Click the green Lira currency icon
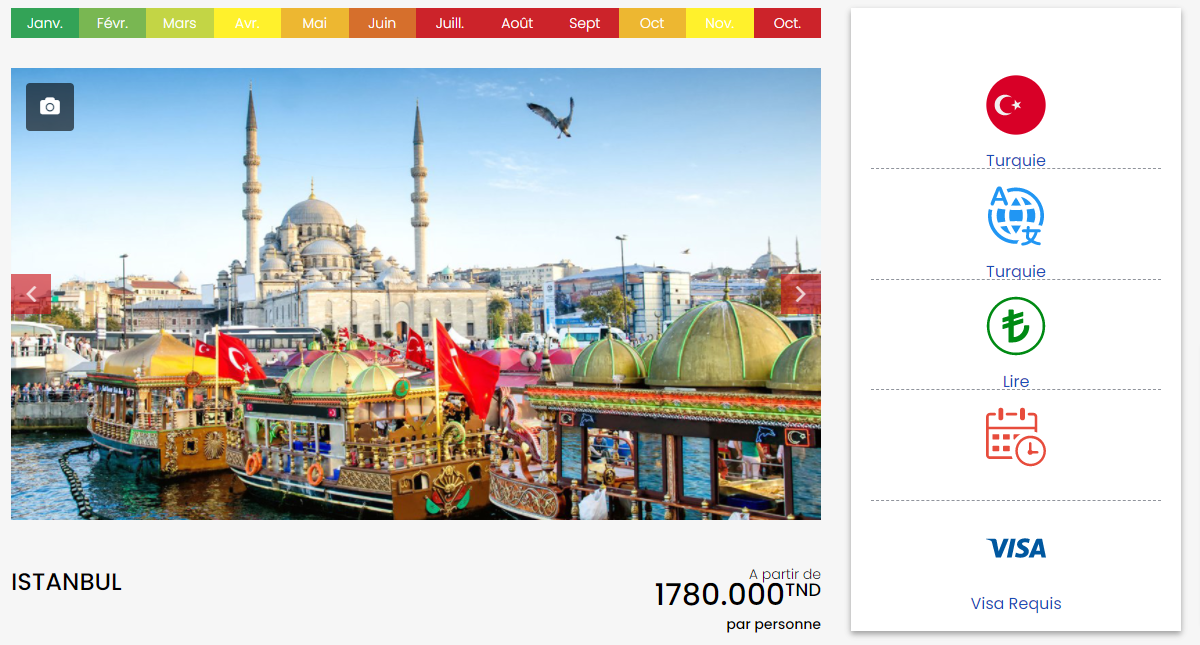 [x=1016, y=326]
